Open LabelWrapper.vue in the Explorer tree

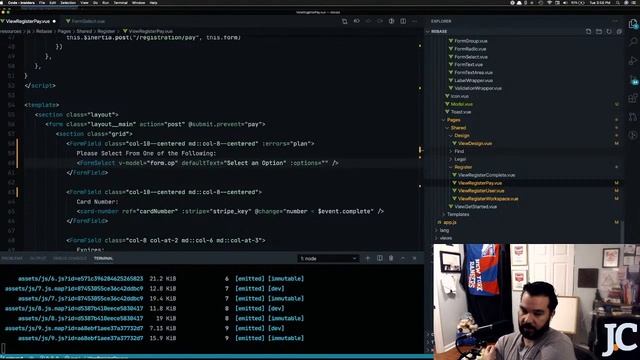point(473,80)
